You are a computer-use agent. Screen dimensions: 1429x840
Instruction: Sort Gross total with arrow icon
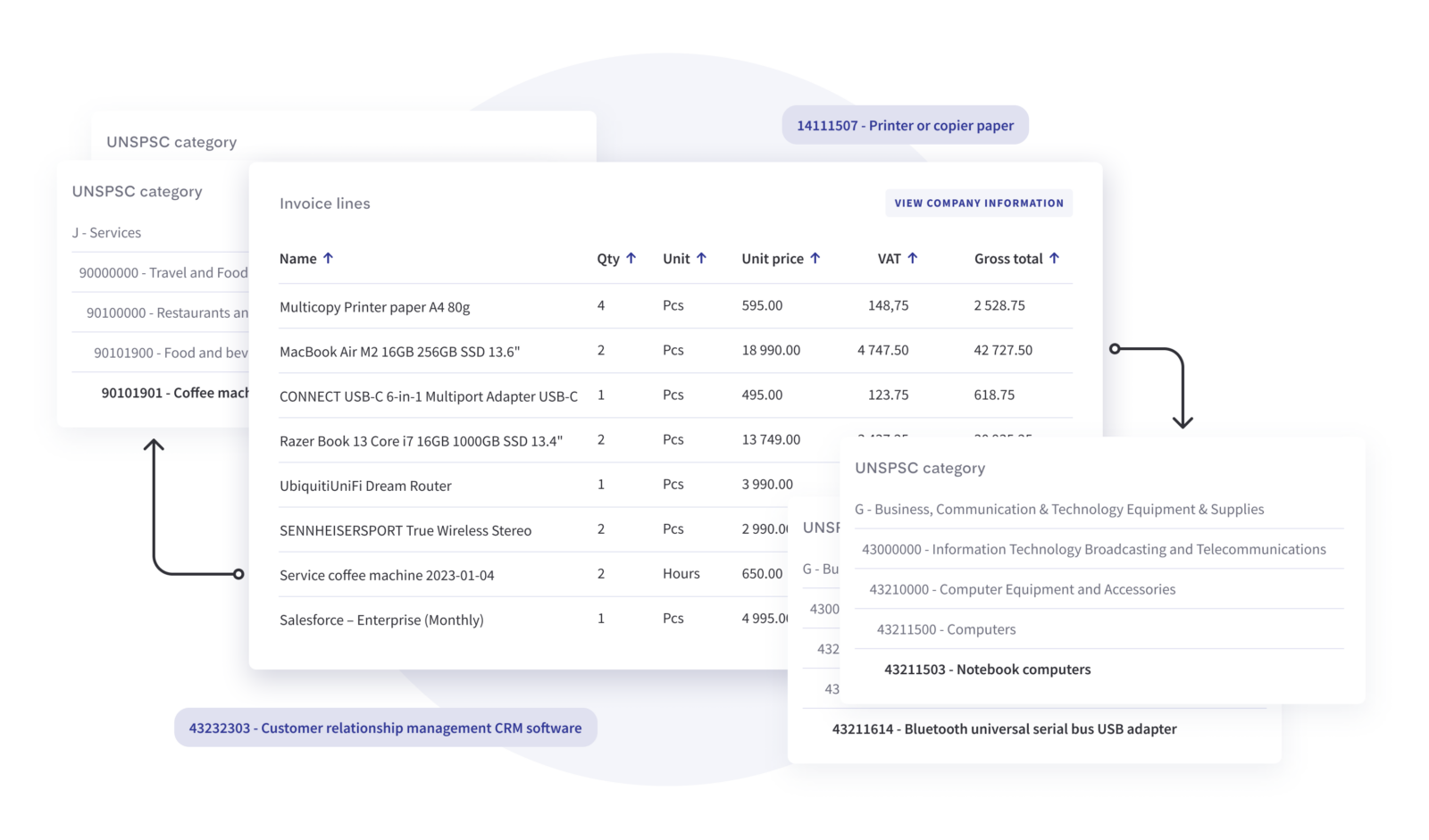1054,258
